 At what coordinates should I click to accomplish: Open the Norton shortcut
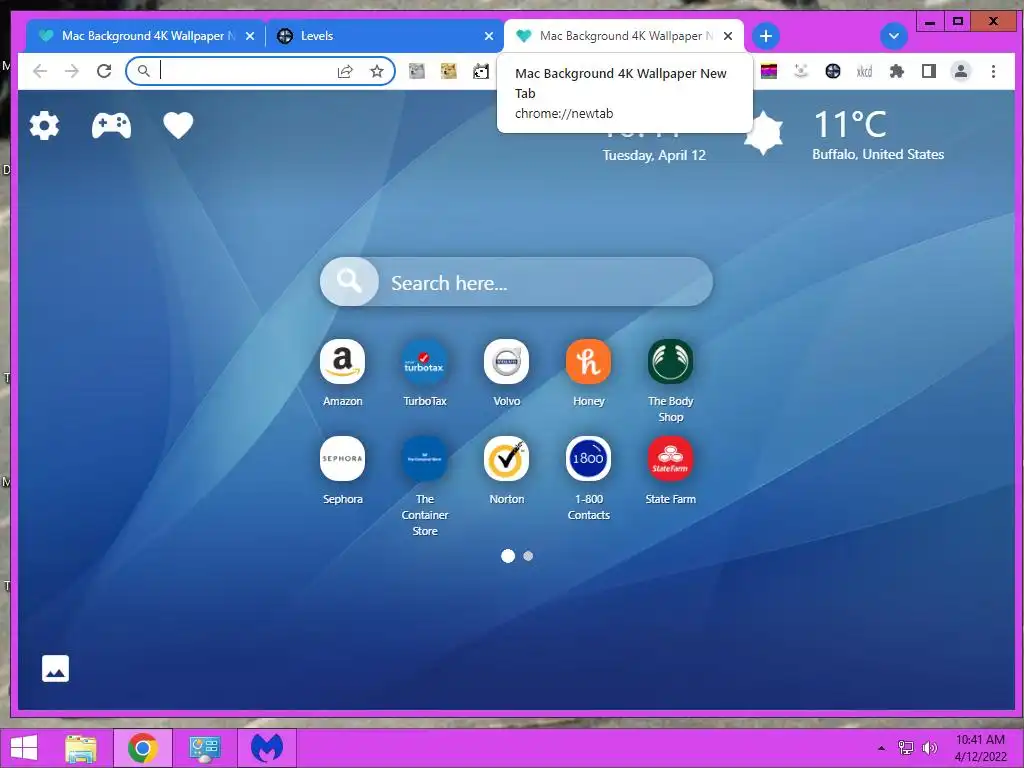tap(506, 458)
